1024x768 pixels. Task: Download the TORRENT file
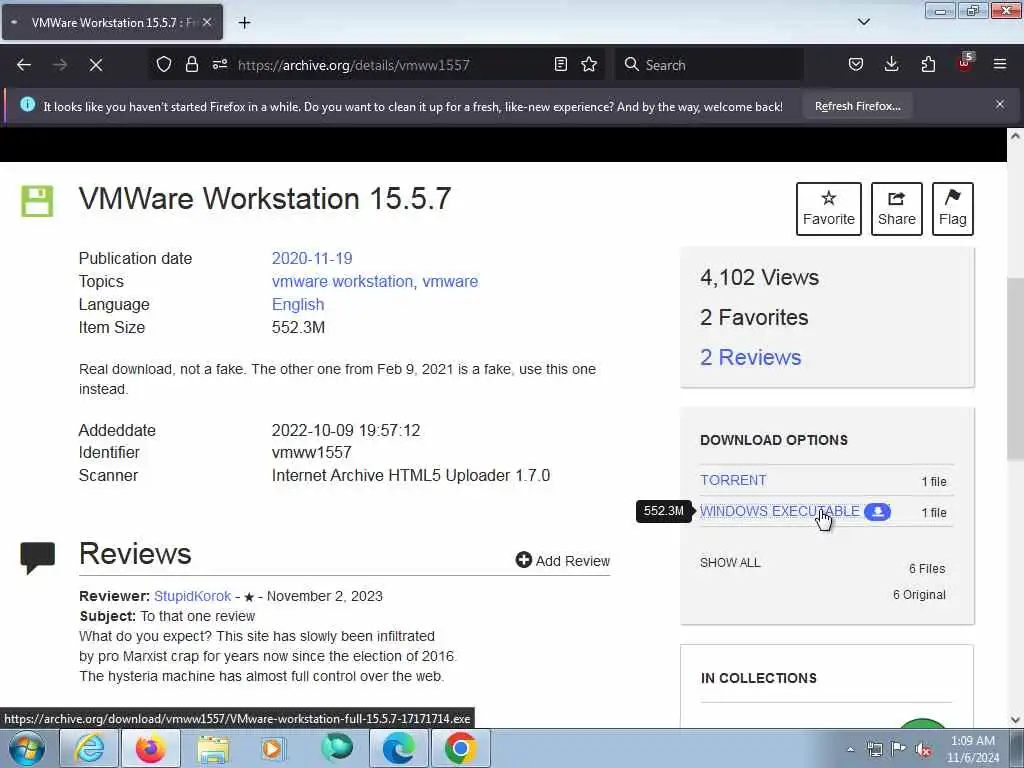733,480
